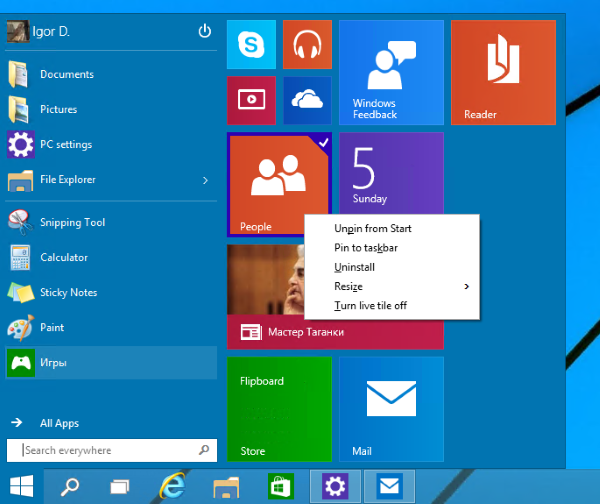The width and height of the screenshot is (600, 504).
Task: Open the Music headphones tile
Action: [307, 45]
